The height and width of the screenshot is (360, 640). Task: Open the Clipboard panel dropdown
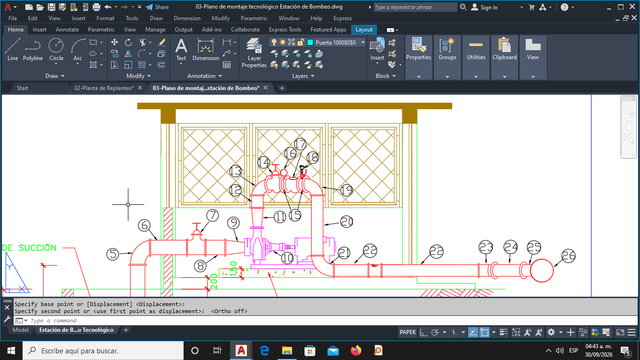click(x=504, y=76)
